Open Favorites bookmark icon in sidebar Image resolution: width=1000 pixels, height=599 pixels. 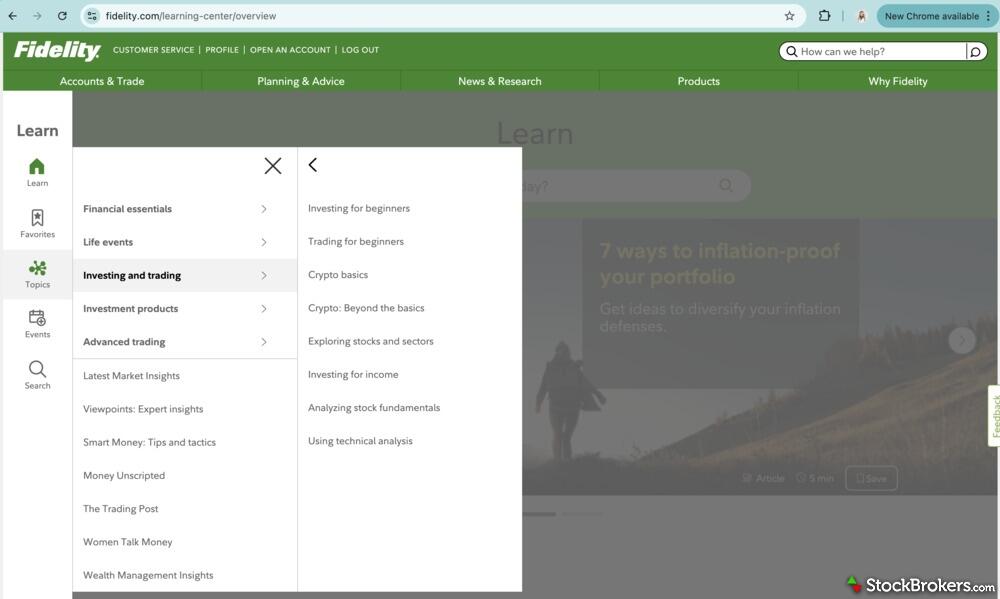click(x=37, y=219)
